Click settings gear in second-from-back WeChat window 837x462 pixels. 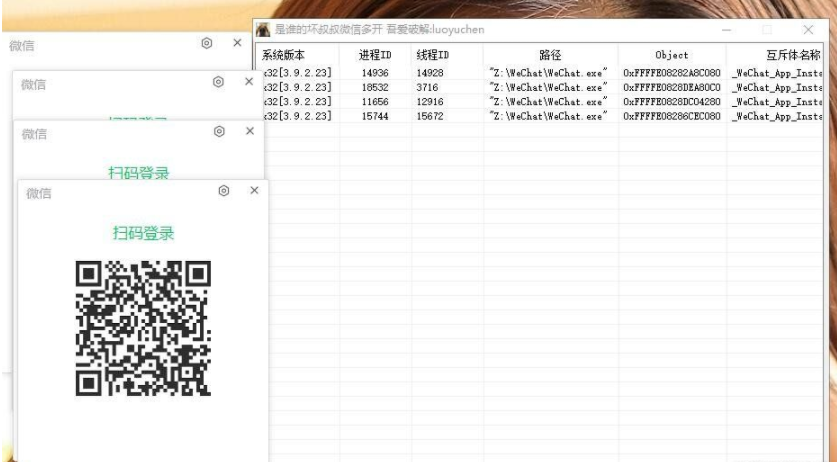point(218,82)
